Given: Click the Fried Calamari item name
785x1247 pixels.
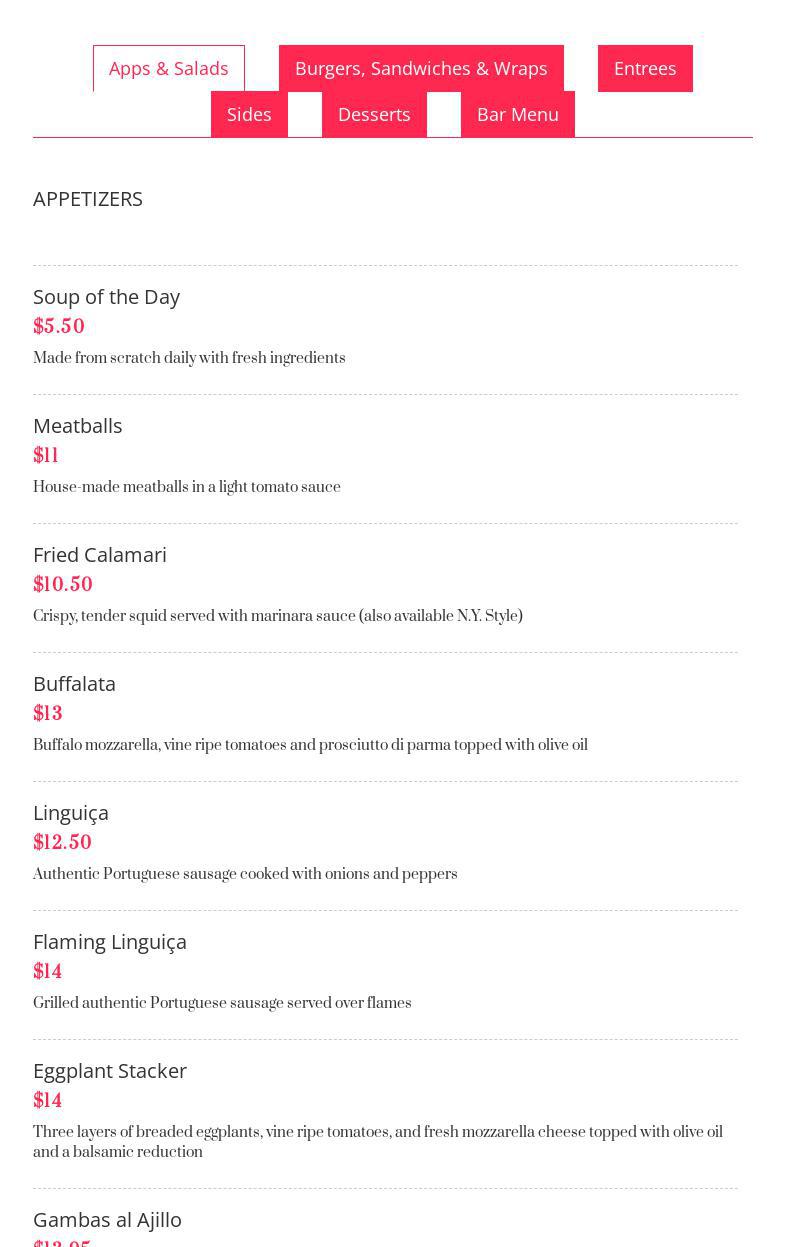Looking at the screenshot, I should point(100,554).
